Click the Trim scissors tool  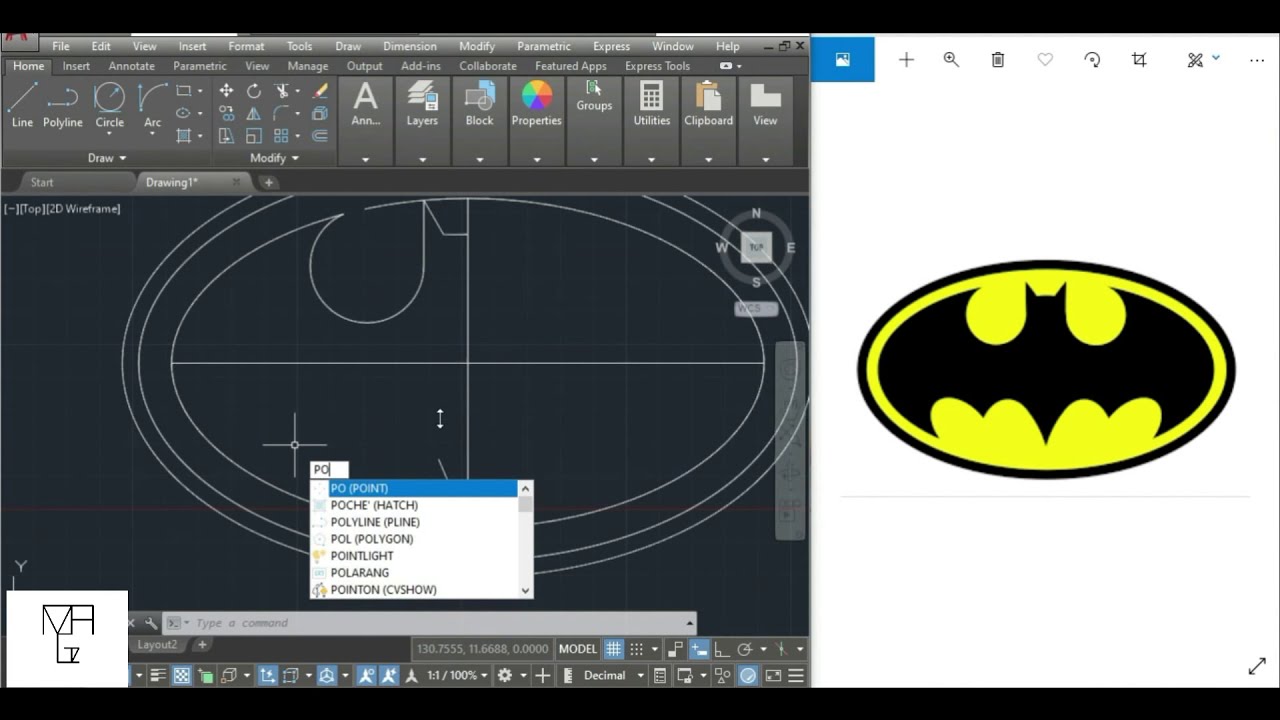[282, 90]
